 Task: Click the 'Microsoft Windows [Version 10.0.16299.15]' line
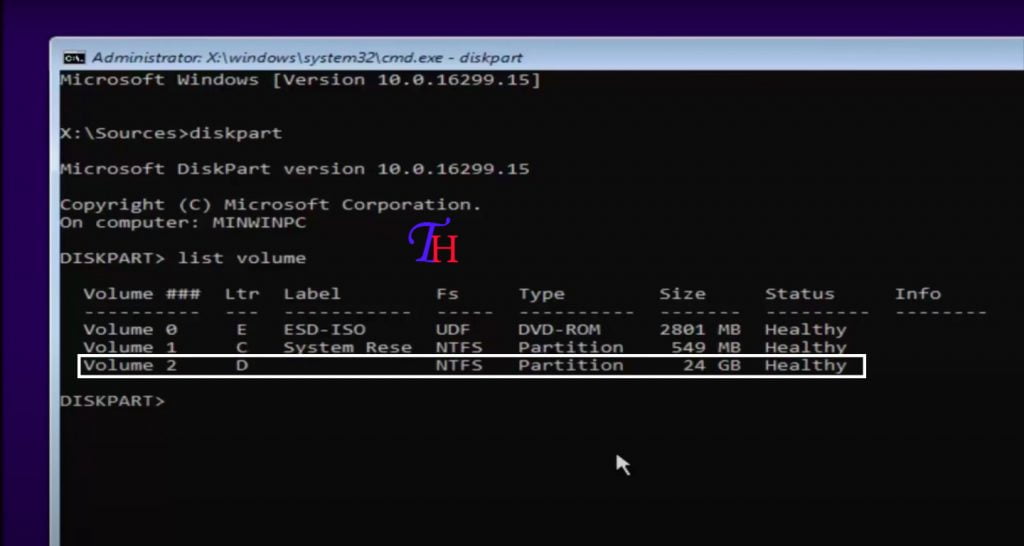click(x=300, y=81)
